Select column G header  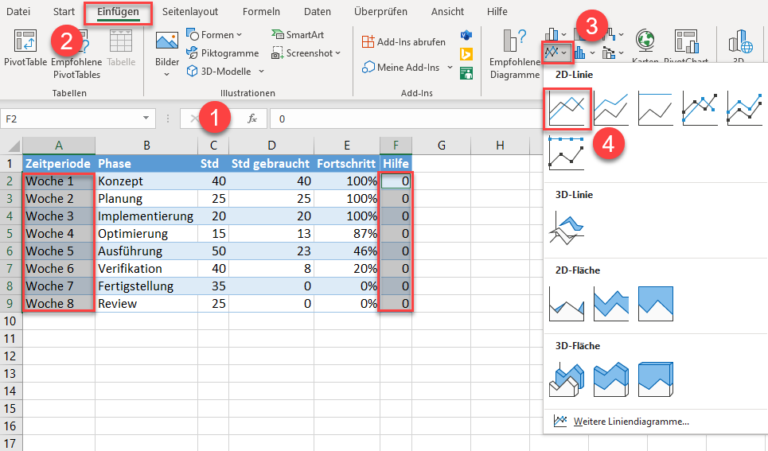pos(441,145)
